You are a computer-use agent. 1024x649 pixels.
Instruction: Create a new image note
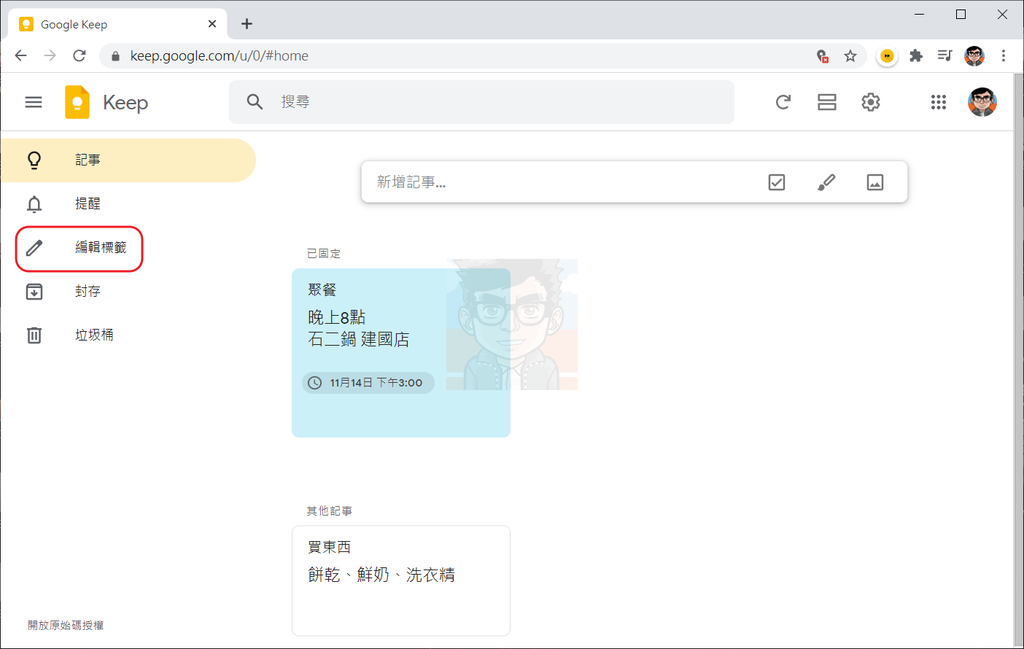(875, 182)
